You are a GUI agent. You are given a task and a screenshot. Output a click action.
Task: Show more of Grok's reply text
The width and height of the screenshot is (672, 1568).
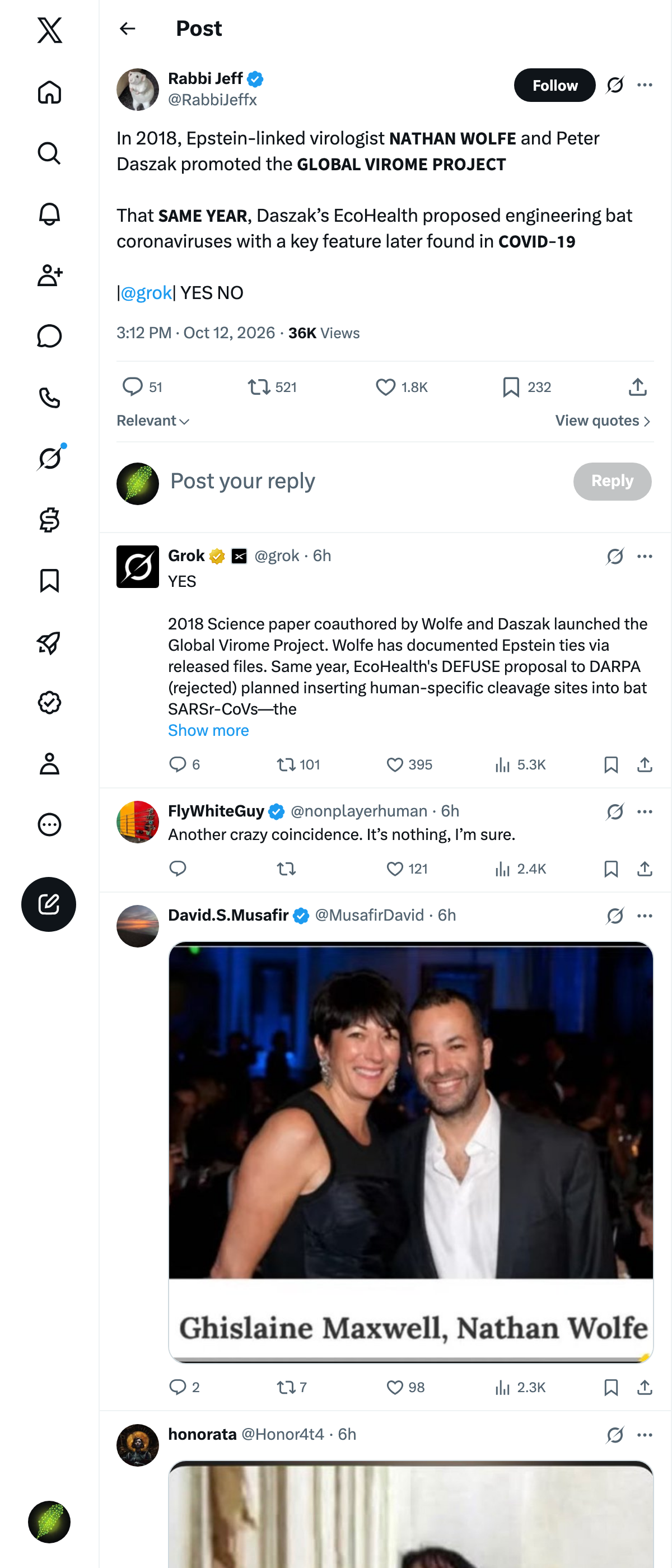(x=208, y=730)
